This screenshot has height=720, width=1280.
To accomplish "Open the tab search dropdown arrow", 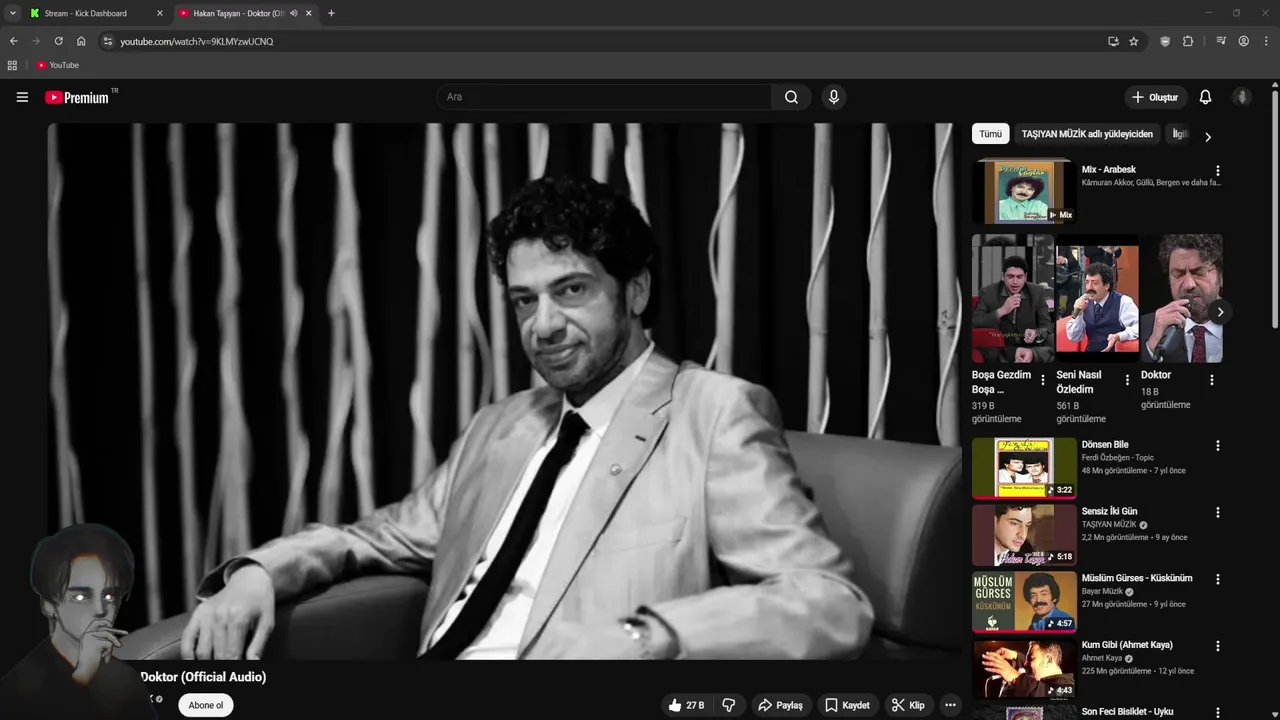I will [x=12, y=13].
